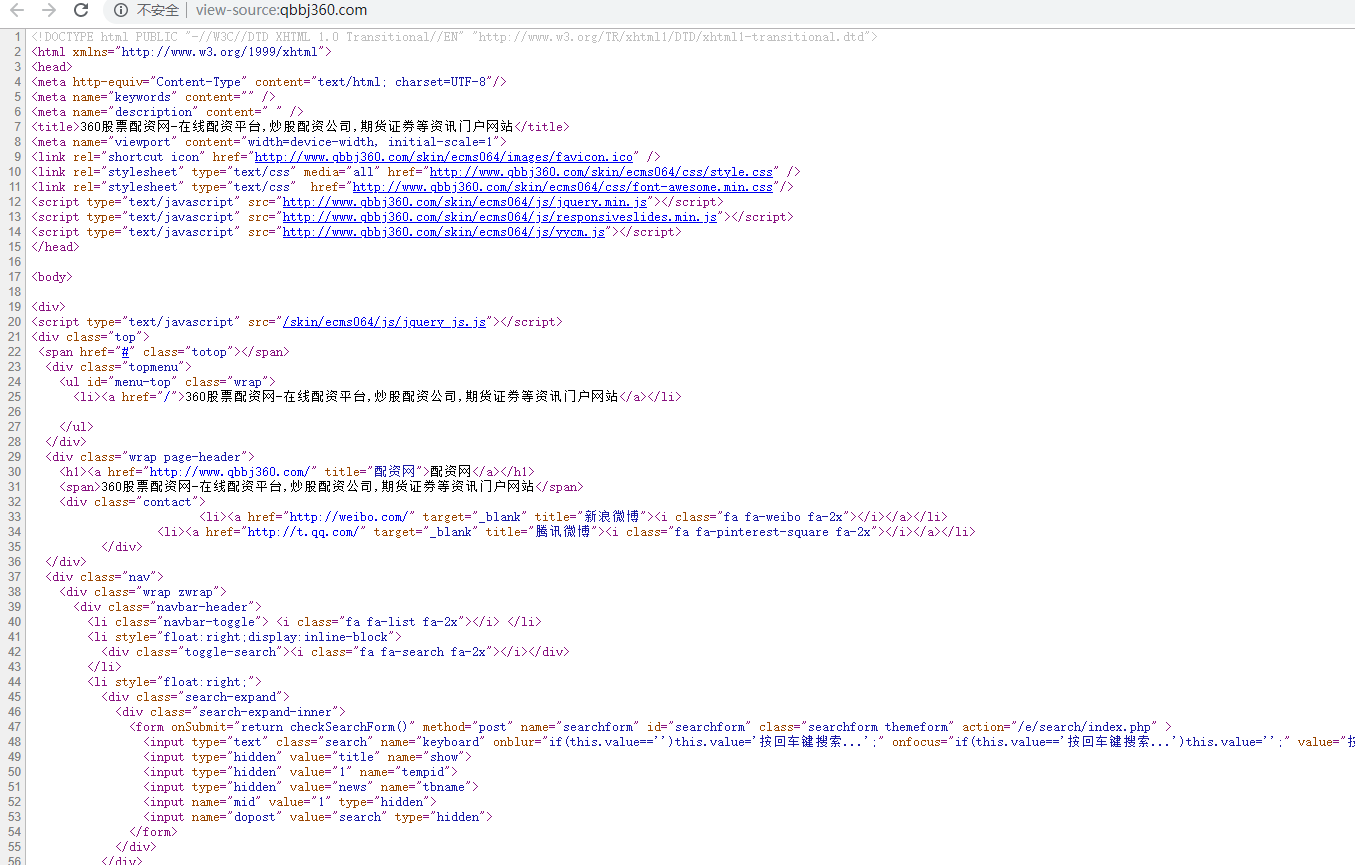Screen dimensions: 1355x865
Task: Click the class="contact" div line
Action: point(132,502)
